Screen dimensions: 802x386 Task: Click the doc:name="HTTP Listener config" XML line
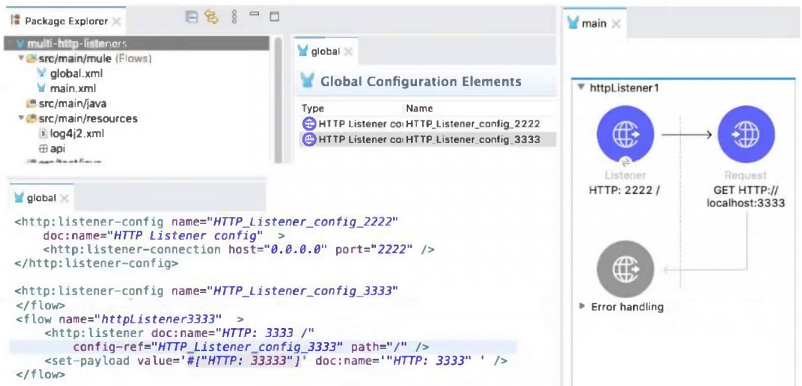164,235
